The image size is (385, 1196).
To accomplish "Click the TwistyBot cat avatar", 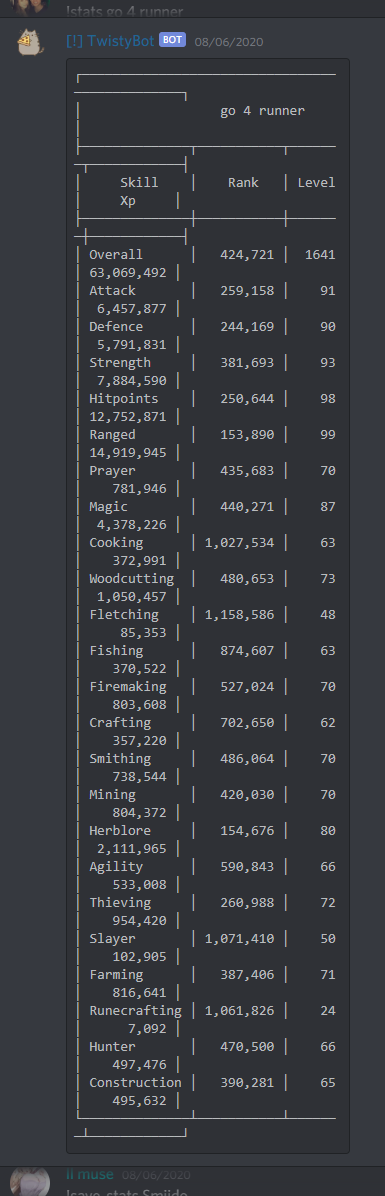I will (30, 41).
